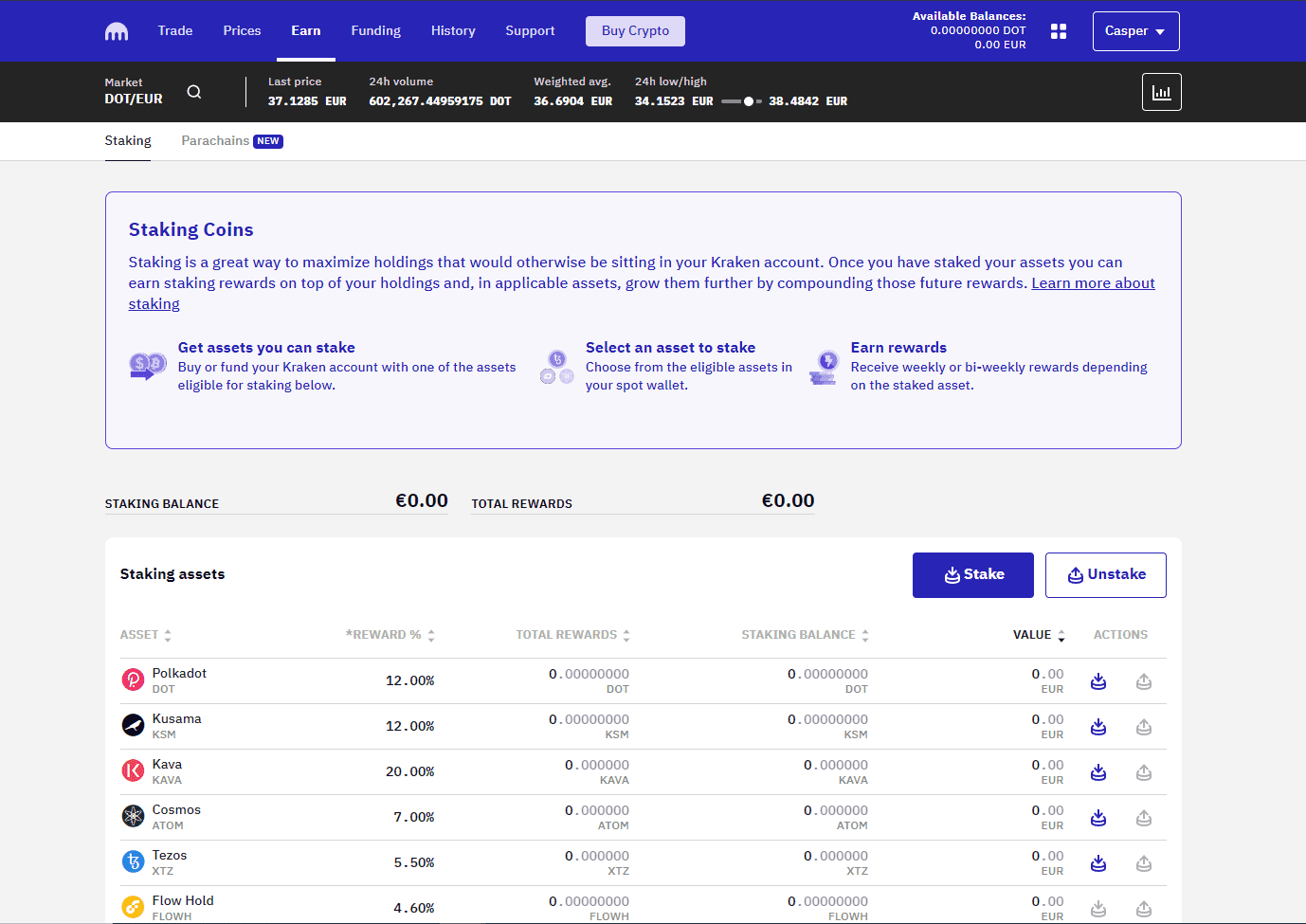1306x924 pixels.
Task: Click the blue Stake button
Action: coord(973,575)
